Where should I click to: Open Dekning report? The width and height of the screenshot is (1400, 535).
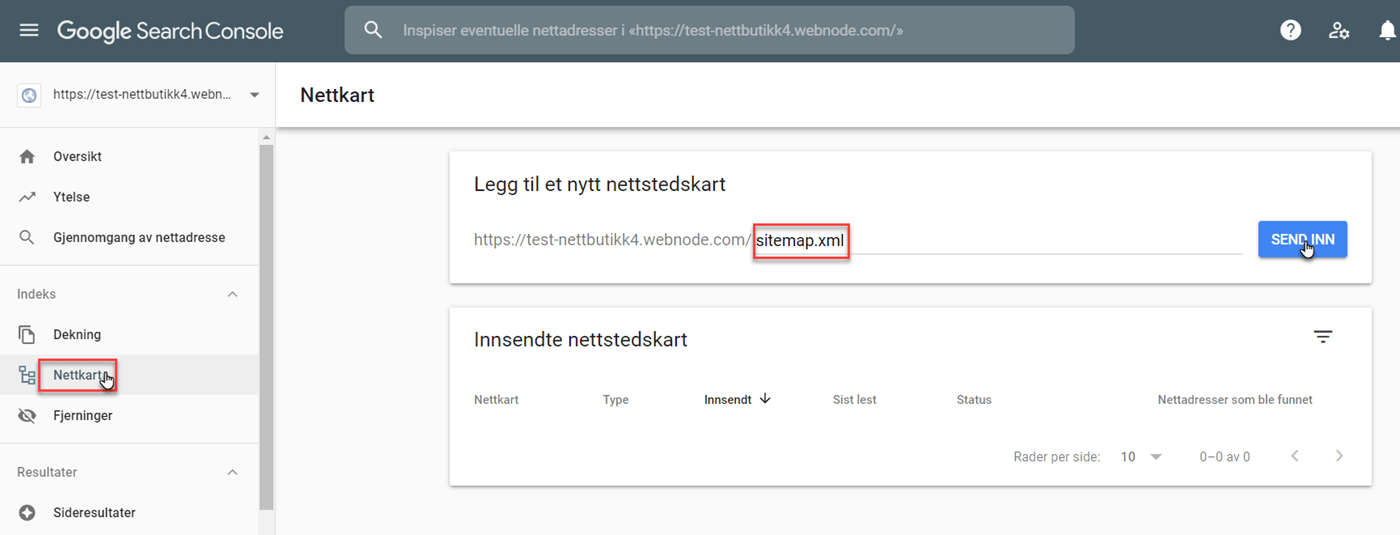click(x=77, y=335)
